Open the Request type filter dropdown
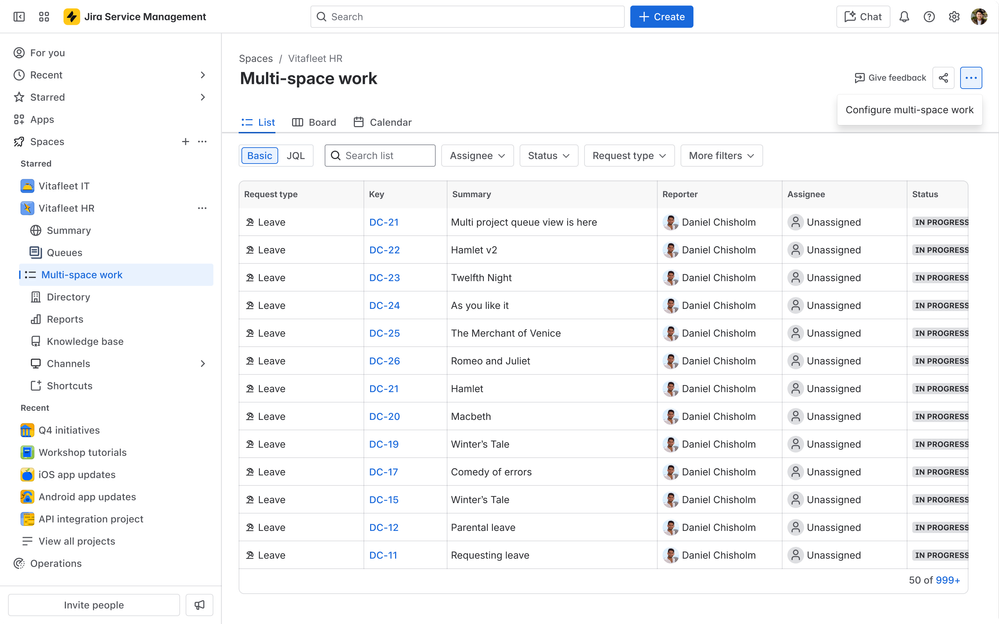 [629, 156]
